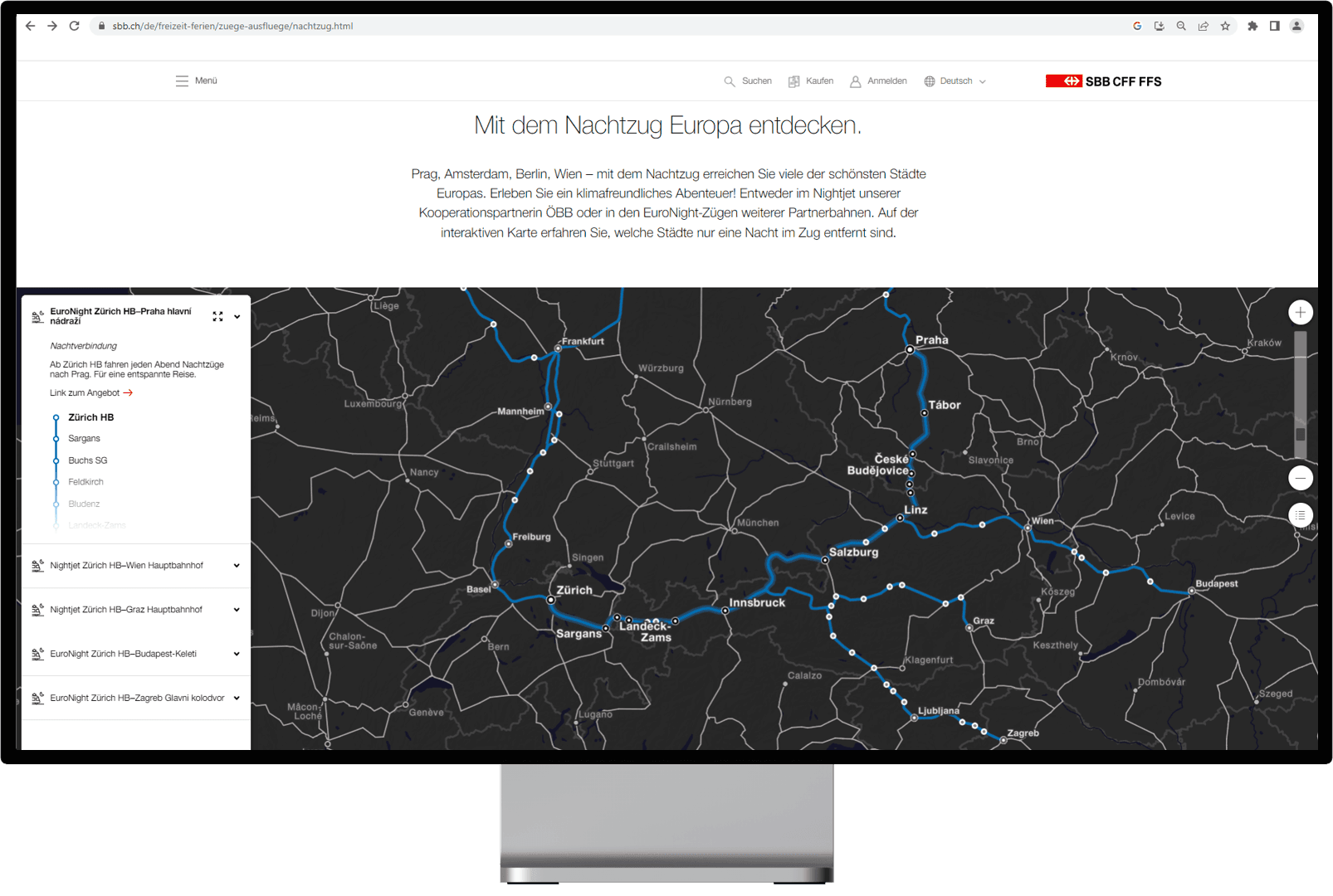Click the Praha station marker on map
Image resolution: width=1333 pixels, height=896 pixels.
coord(910,350)
